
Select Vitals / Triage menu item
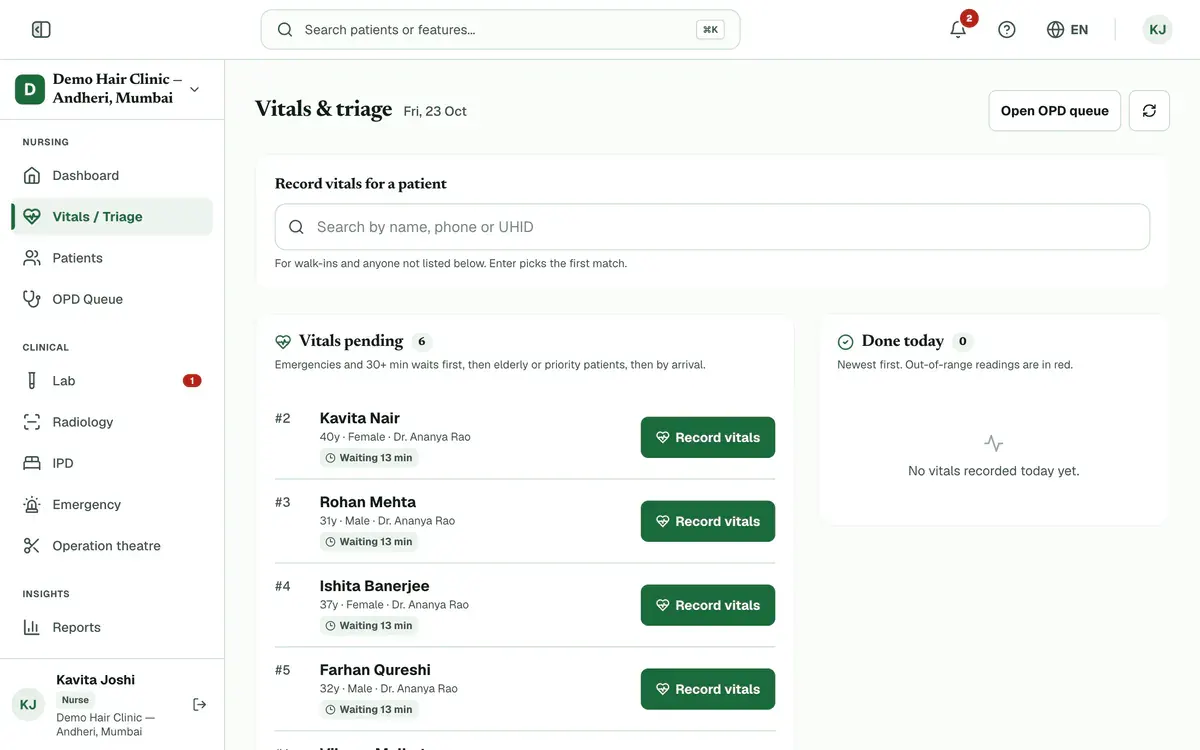tap(112, 217)
